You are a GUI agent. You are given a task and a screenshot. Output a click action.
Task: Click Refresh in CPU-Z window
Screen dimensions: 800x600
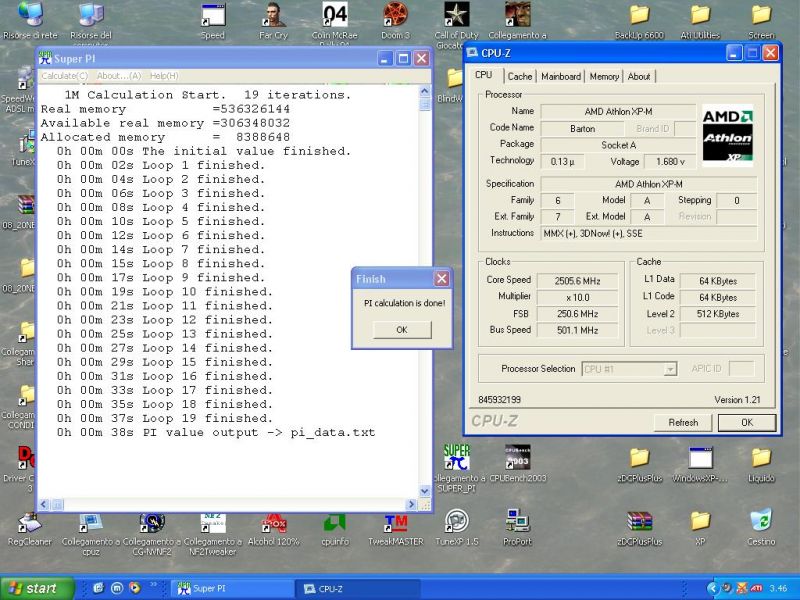(x=683, y=422)
